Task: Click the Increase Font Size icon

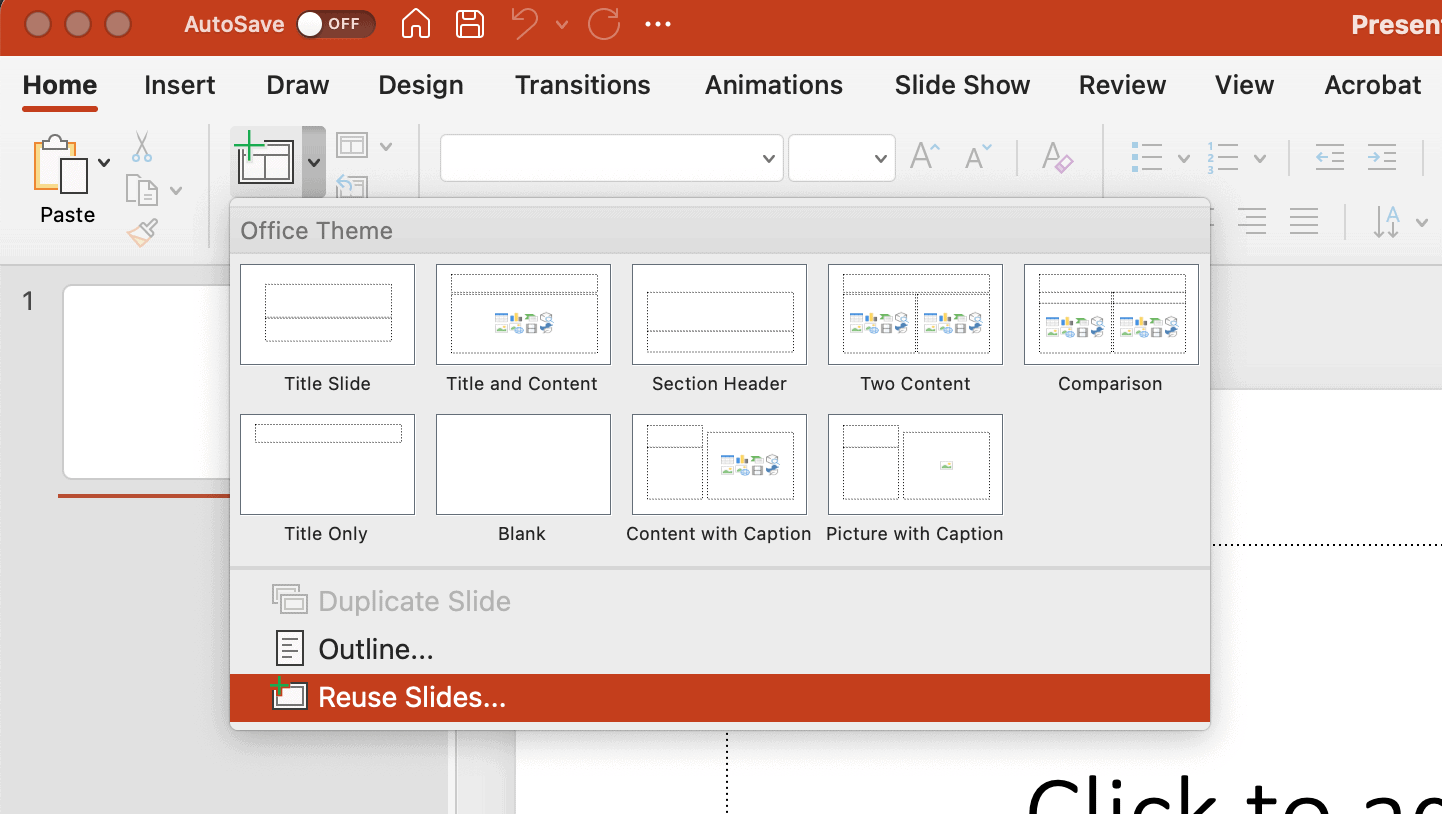Action: [925, 157]
